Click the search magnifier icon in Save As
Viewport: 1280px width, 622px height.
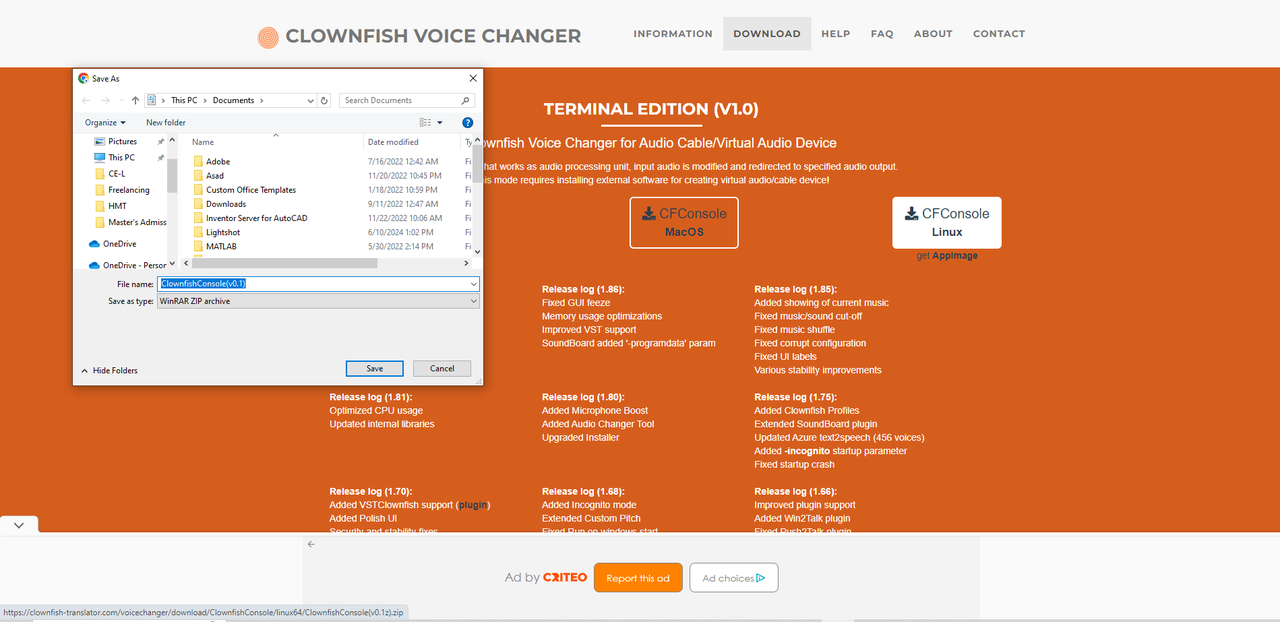[466, 100]
